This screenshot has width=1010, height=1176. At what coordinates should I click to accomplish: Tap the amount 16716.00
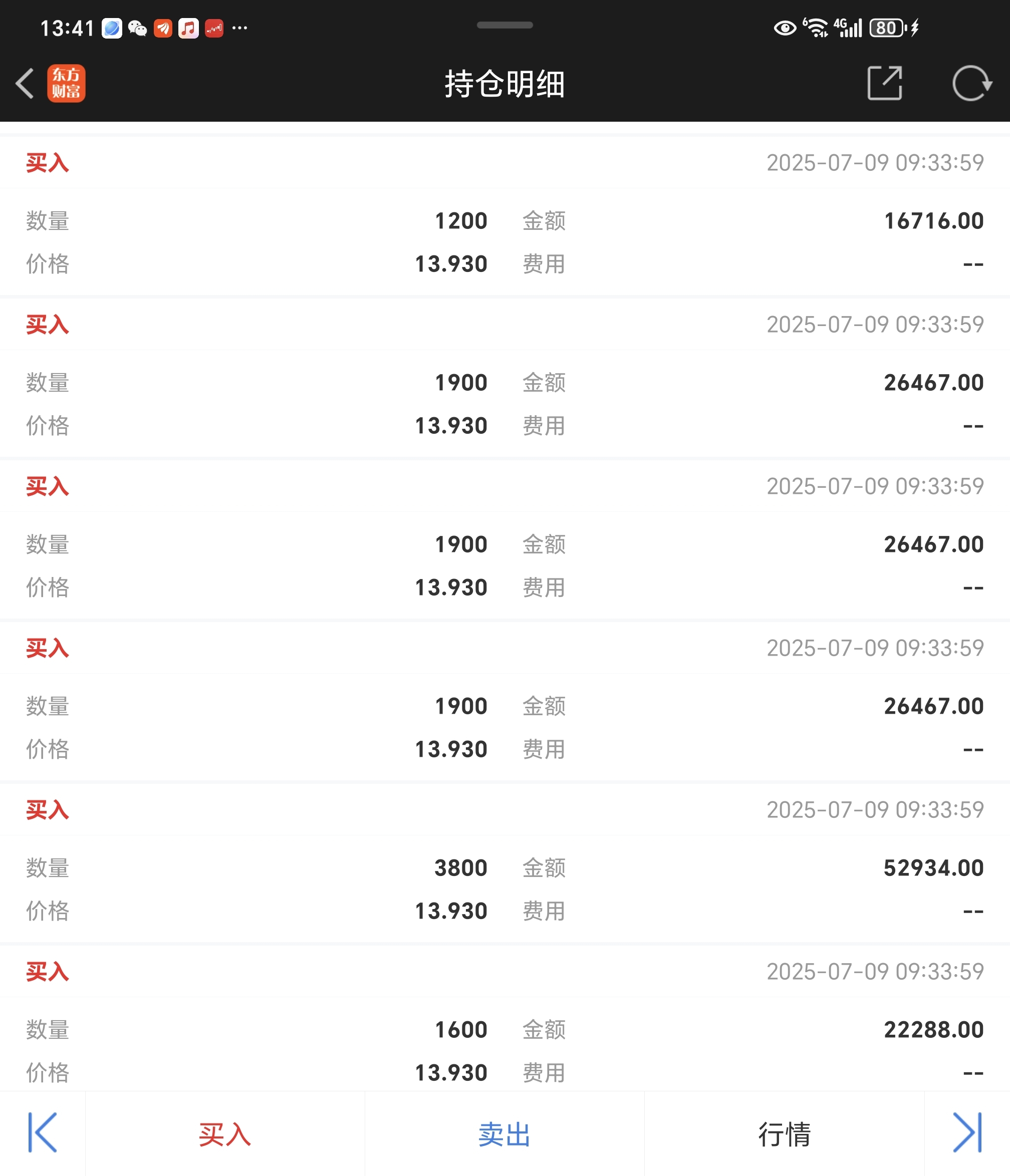(933, 221)
